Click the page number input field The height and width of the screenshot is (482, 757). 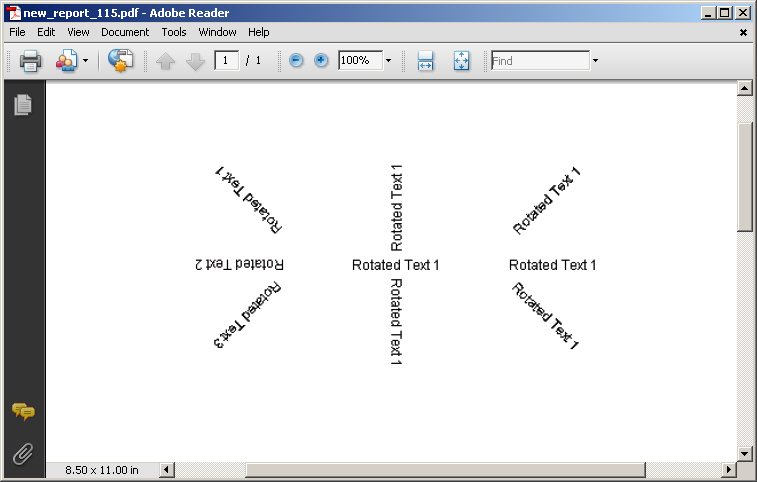pyautogui.click(x=226, y=60)
